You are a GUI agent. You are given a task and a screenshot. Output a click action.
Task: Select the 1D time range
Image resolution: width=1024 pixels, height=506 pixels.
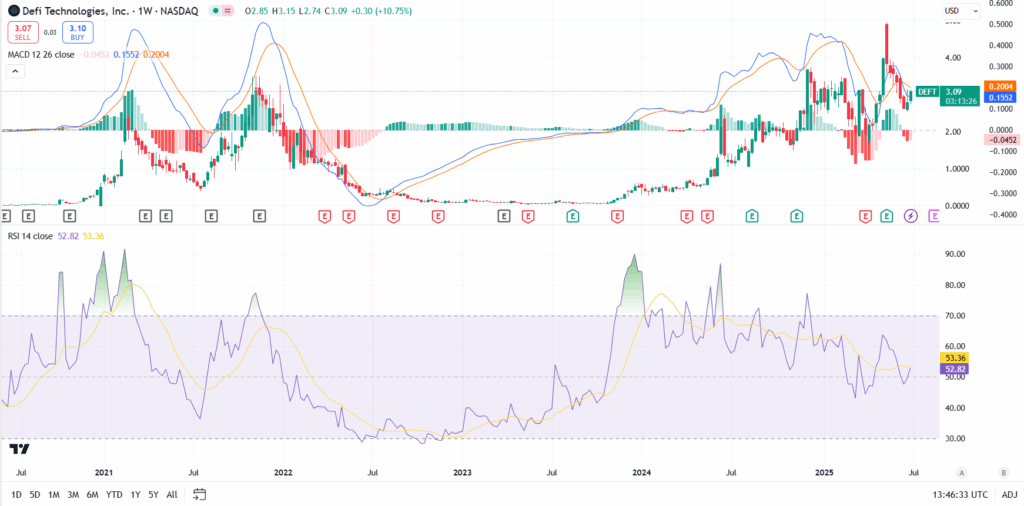click(17, 494)
